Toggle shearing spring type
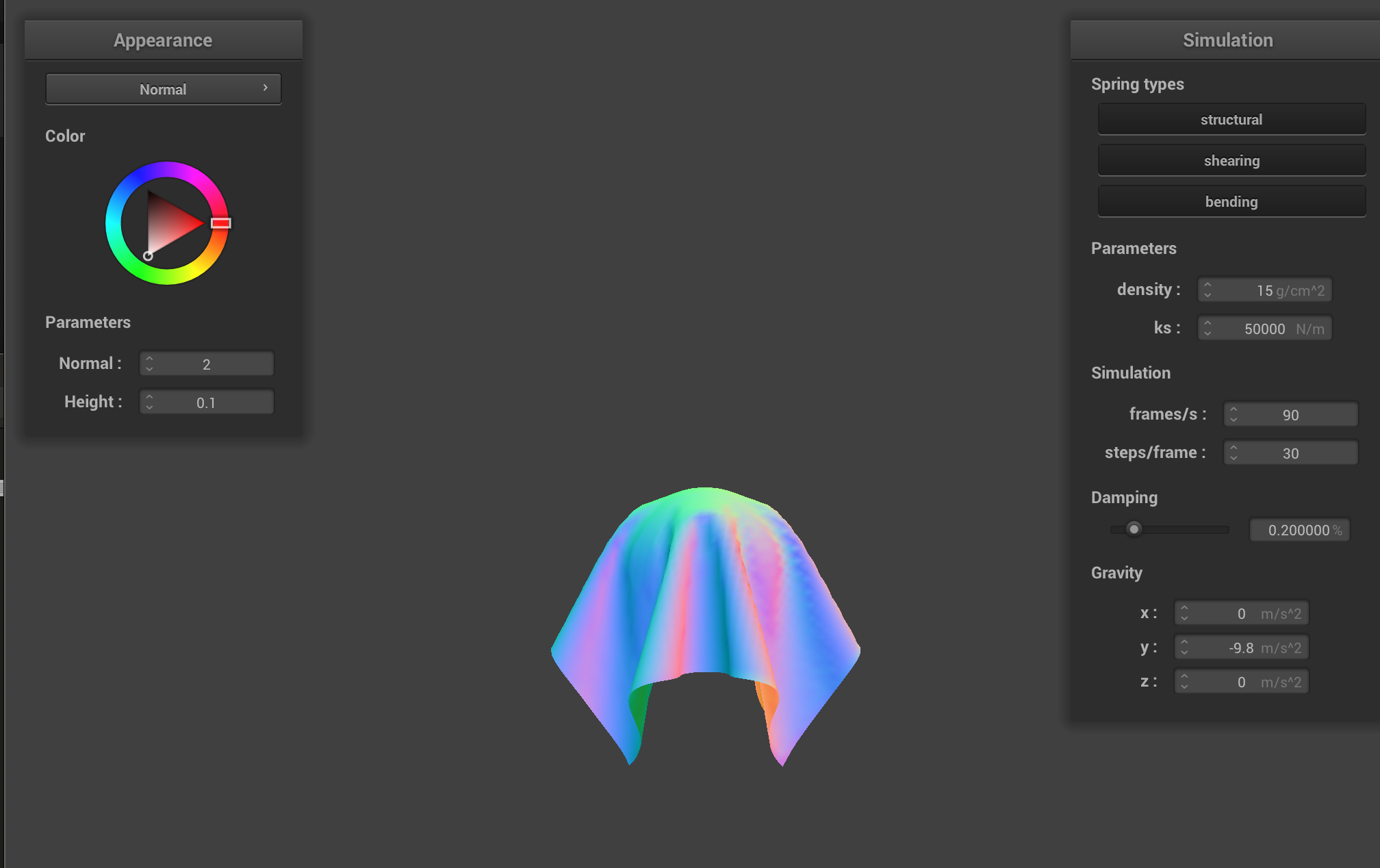The height and width of the screenshot is (868, 1380). [x=1231, y=161]
